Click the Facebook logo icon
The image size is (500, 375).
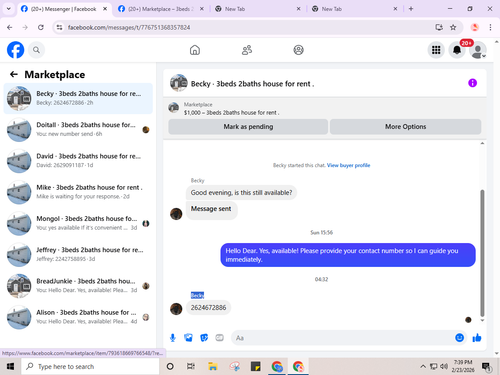[x=15, y=50]
